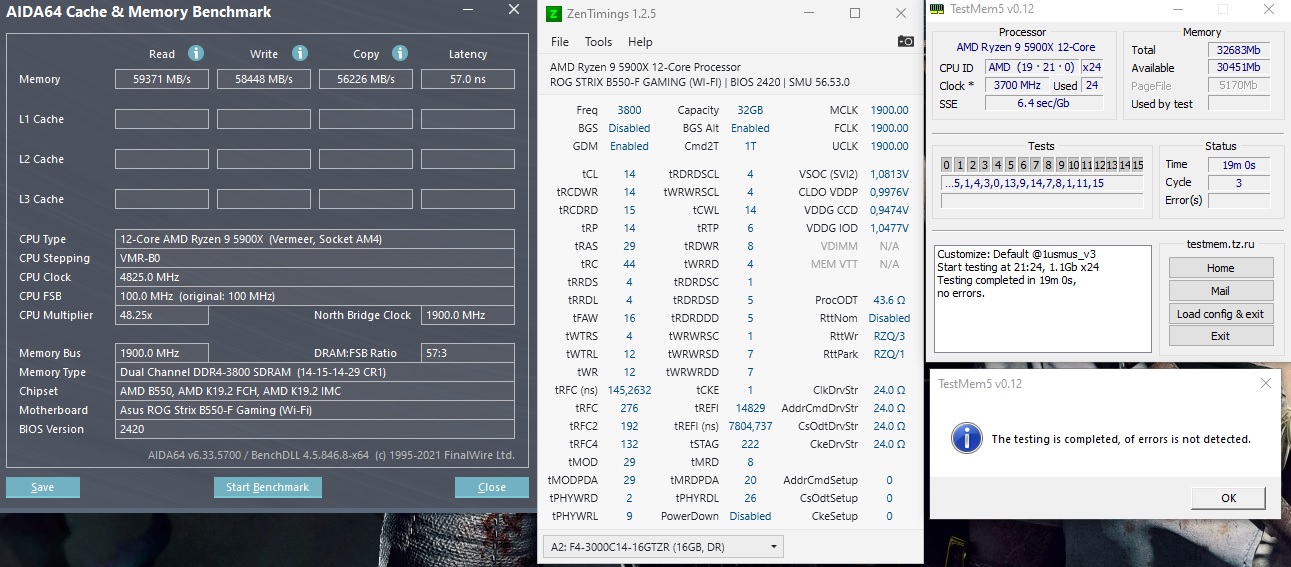Click the Memory Read value 59371 MB/s
The image size is (1291, 567).
[x=162, y=79]
